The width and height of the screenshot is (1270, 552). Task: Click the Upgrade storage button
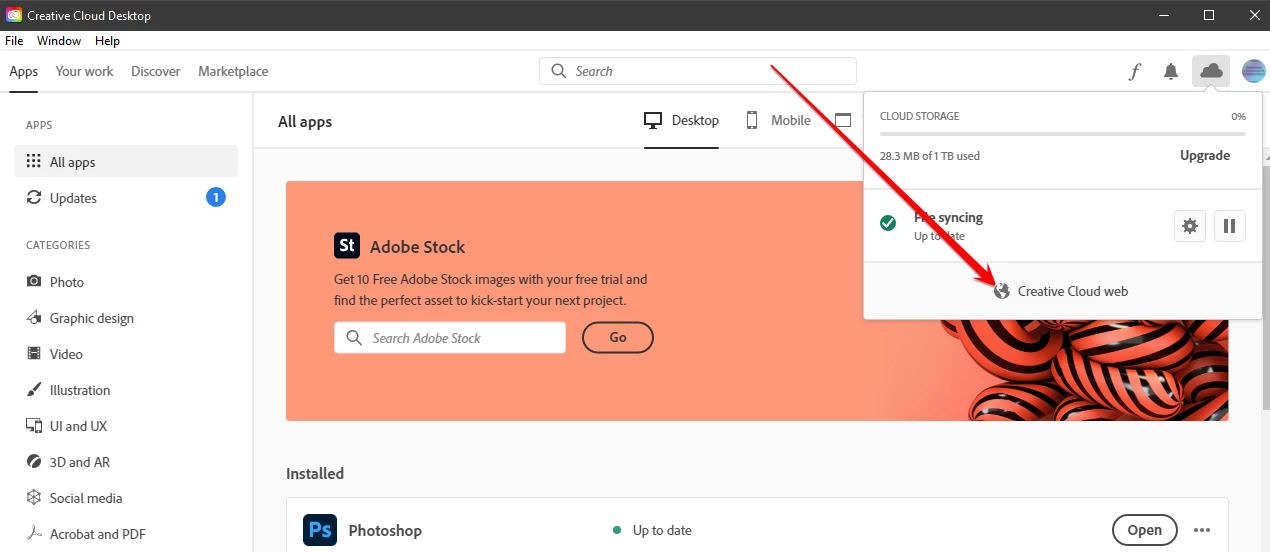tap(1205, 155)
